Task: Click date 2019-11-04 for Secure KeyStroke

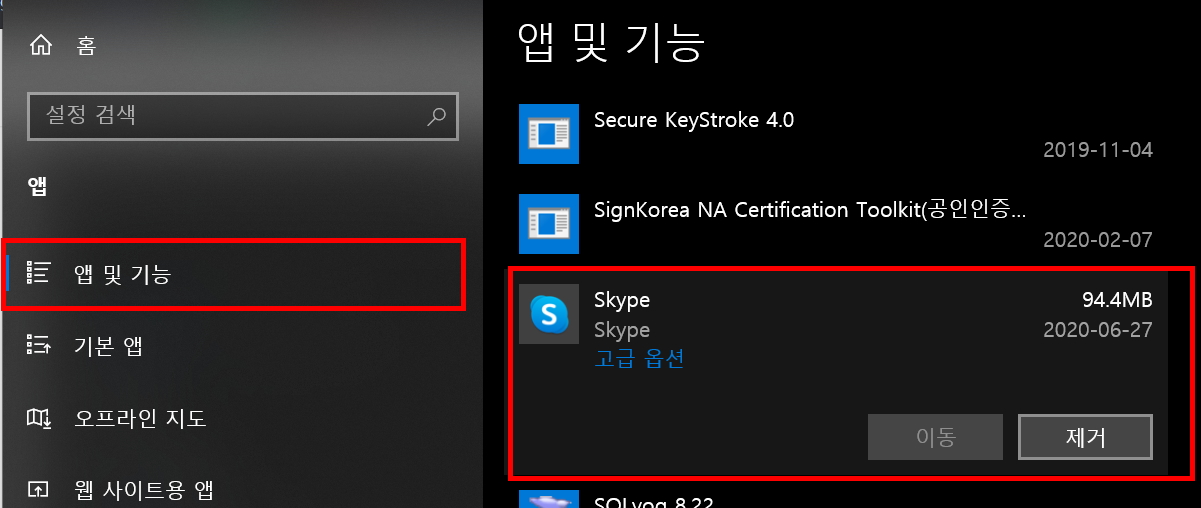Action: (1098, 150)
